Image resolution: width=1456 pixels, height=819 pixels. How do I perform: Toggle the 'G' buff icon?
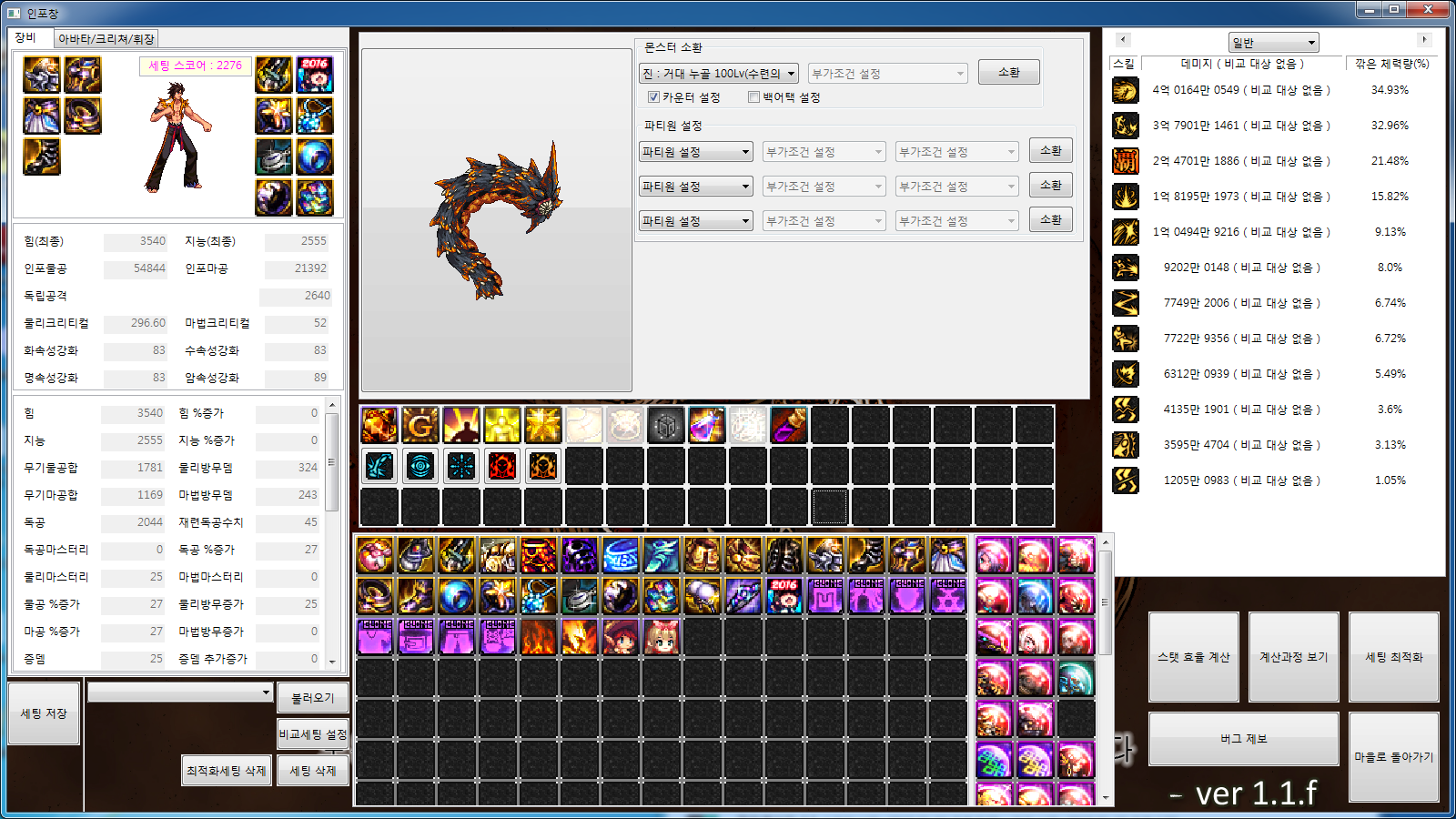pyautogui.click(x=420, y=425)
